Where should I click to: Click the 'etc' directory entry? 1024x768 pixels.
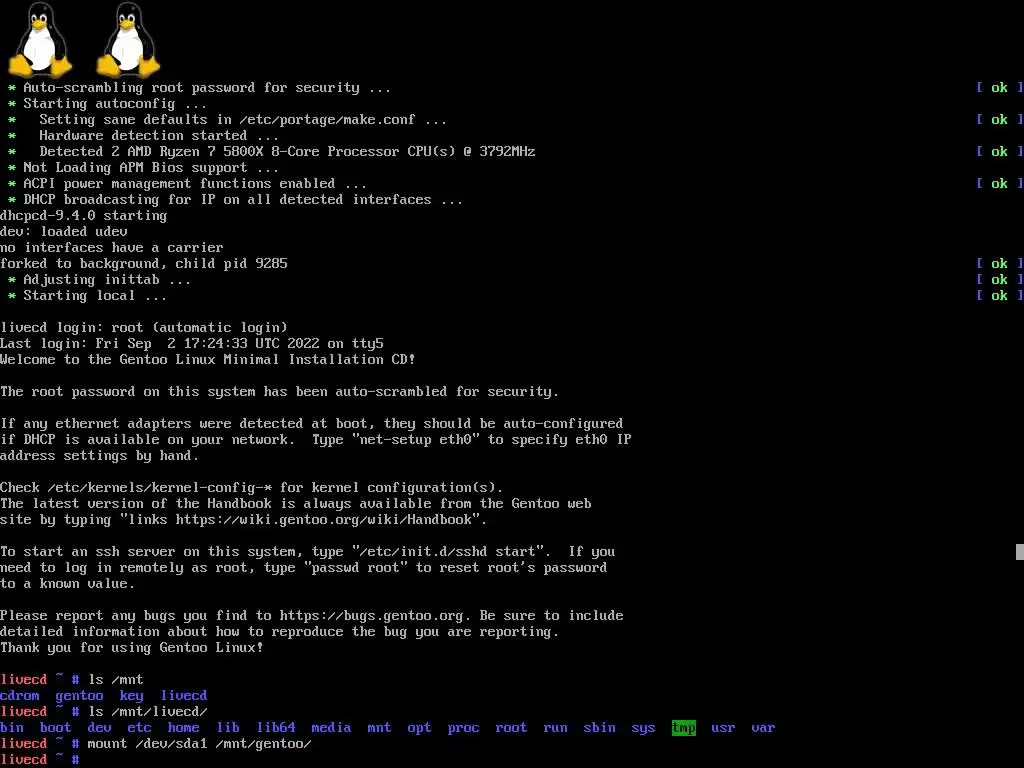tap(139, 728)
